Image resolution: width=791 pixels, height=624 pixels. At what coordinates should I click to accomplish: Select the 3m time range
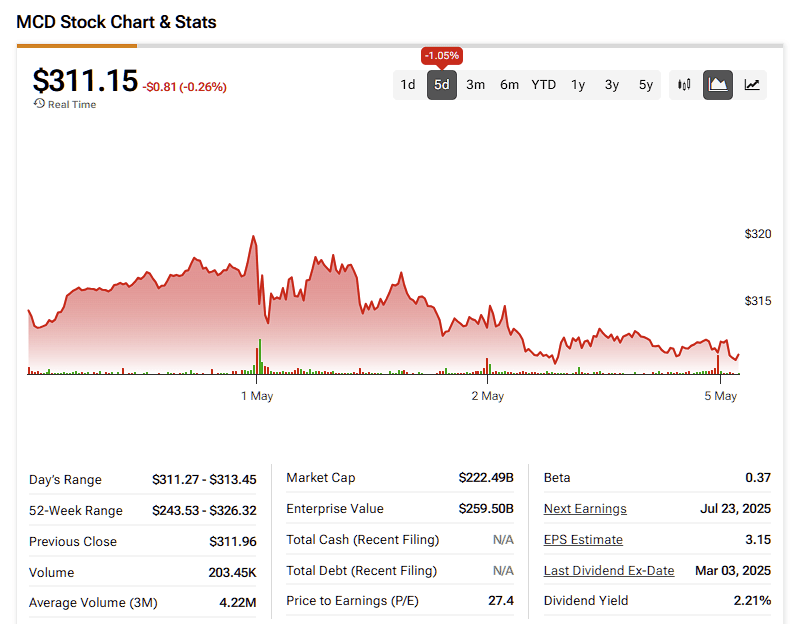click(475, 85)
